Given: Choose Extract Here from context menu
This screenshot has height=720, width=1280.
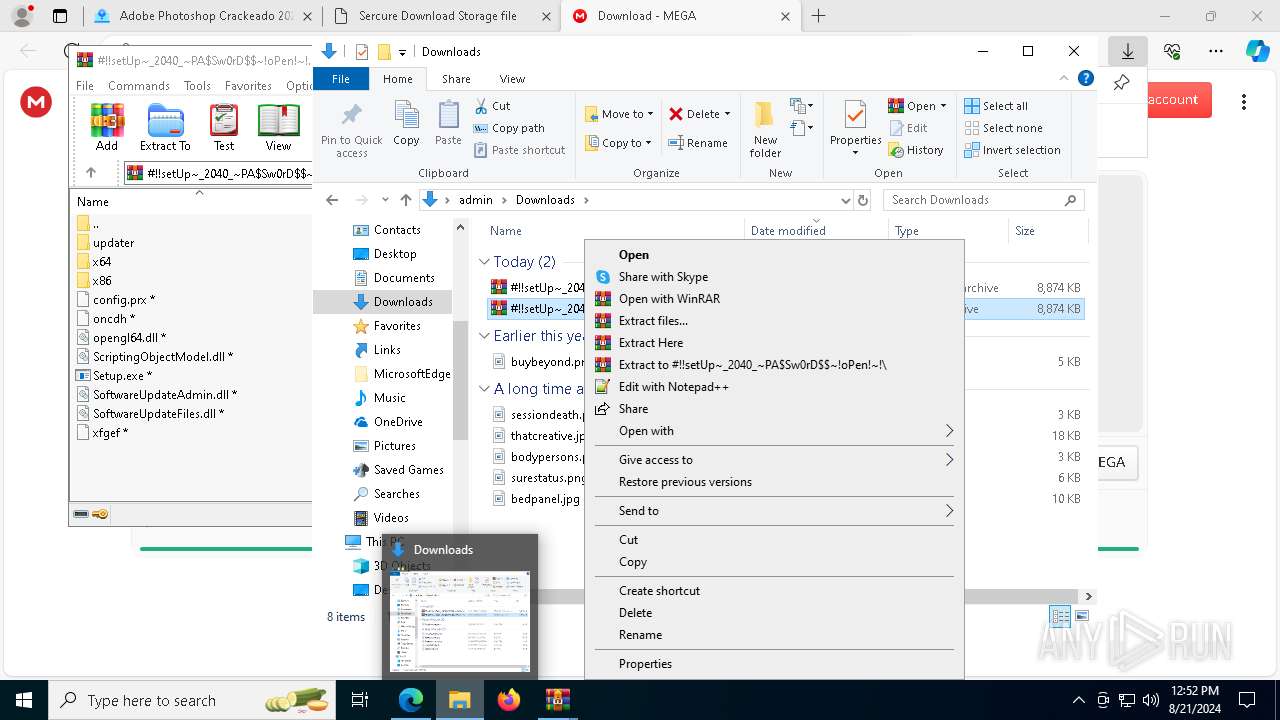Looking at the screenshot, I should 773,343.
